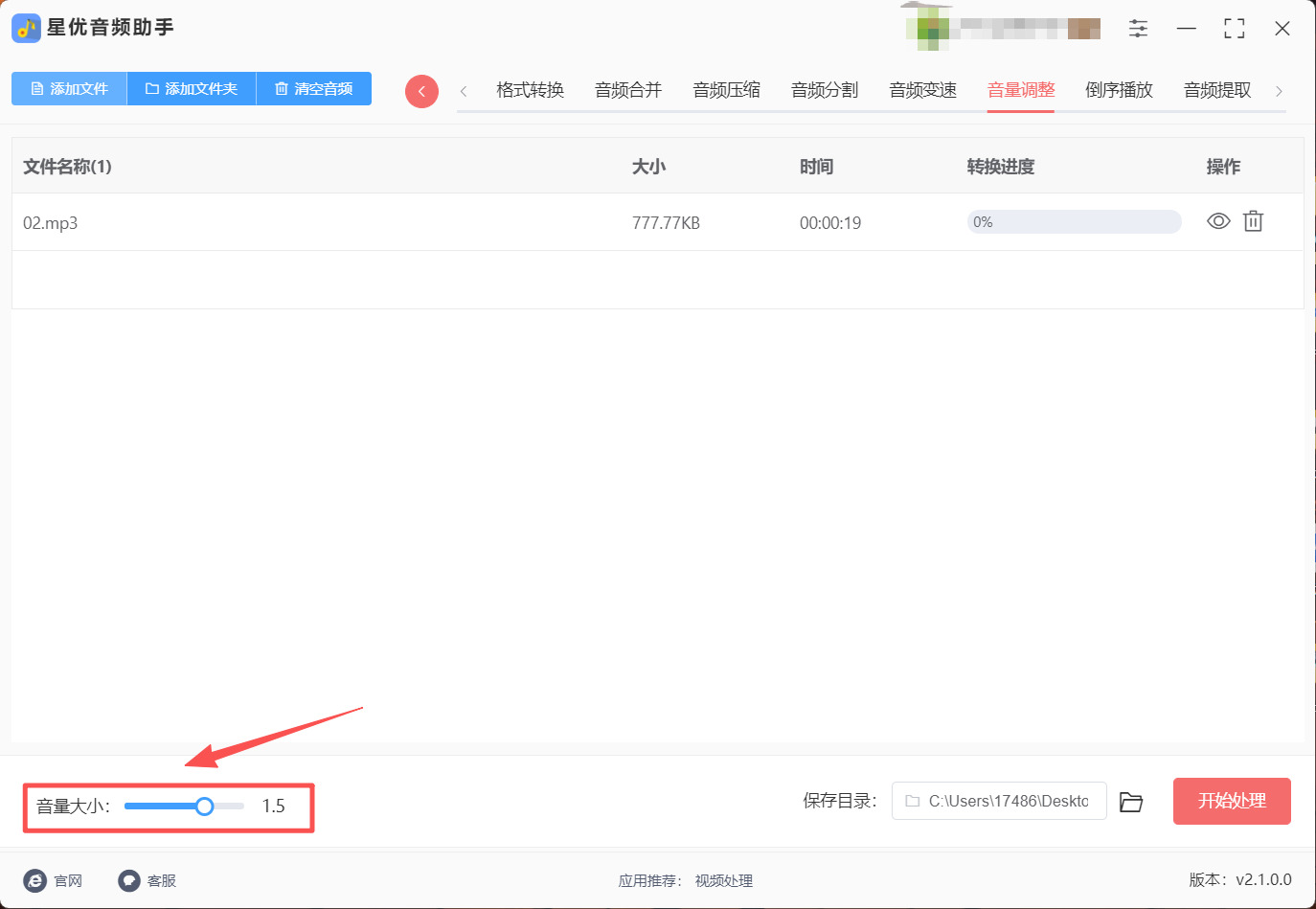Viewport: 1316px width, 909px height.
Task: Switch to the 音频压缩 tab
Action: click(x=726, y=90)
